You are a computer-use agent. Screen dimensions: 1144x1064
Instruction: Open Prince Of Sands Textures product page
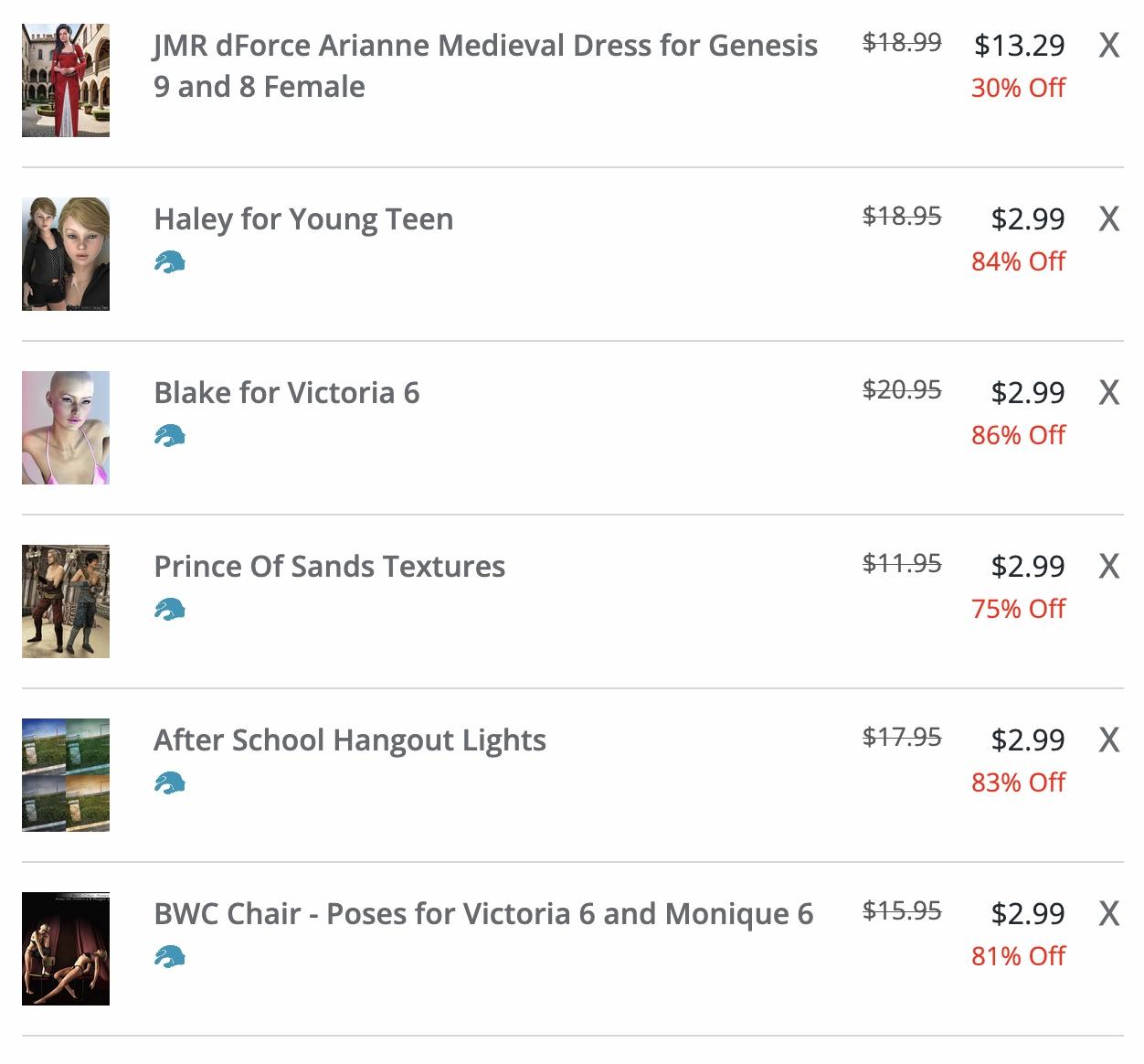click(x=329, y=567)
